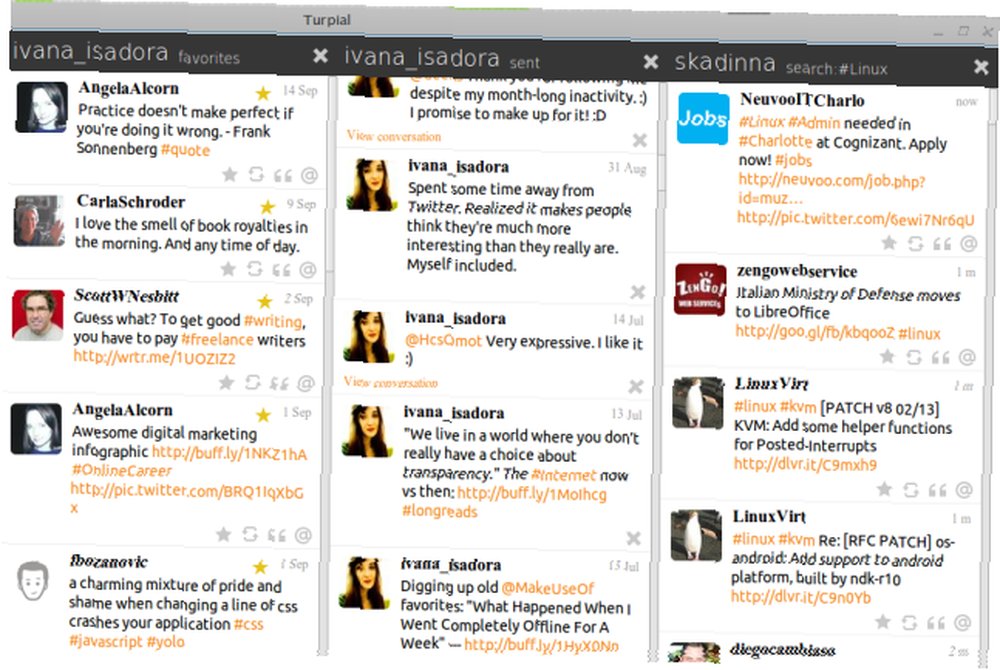
Task: Close the ivana_isadora favorites column
Action: (x=320, y=56)
